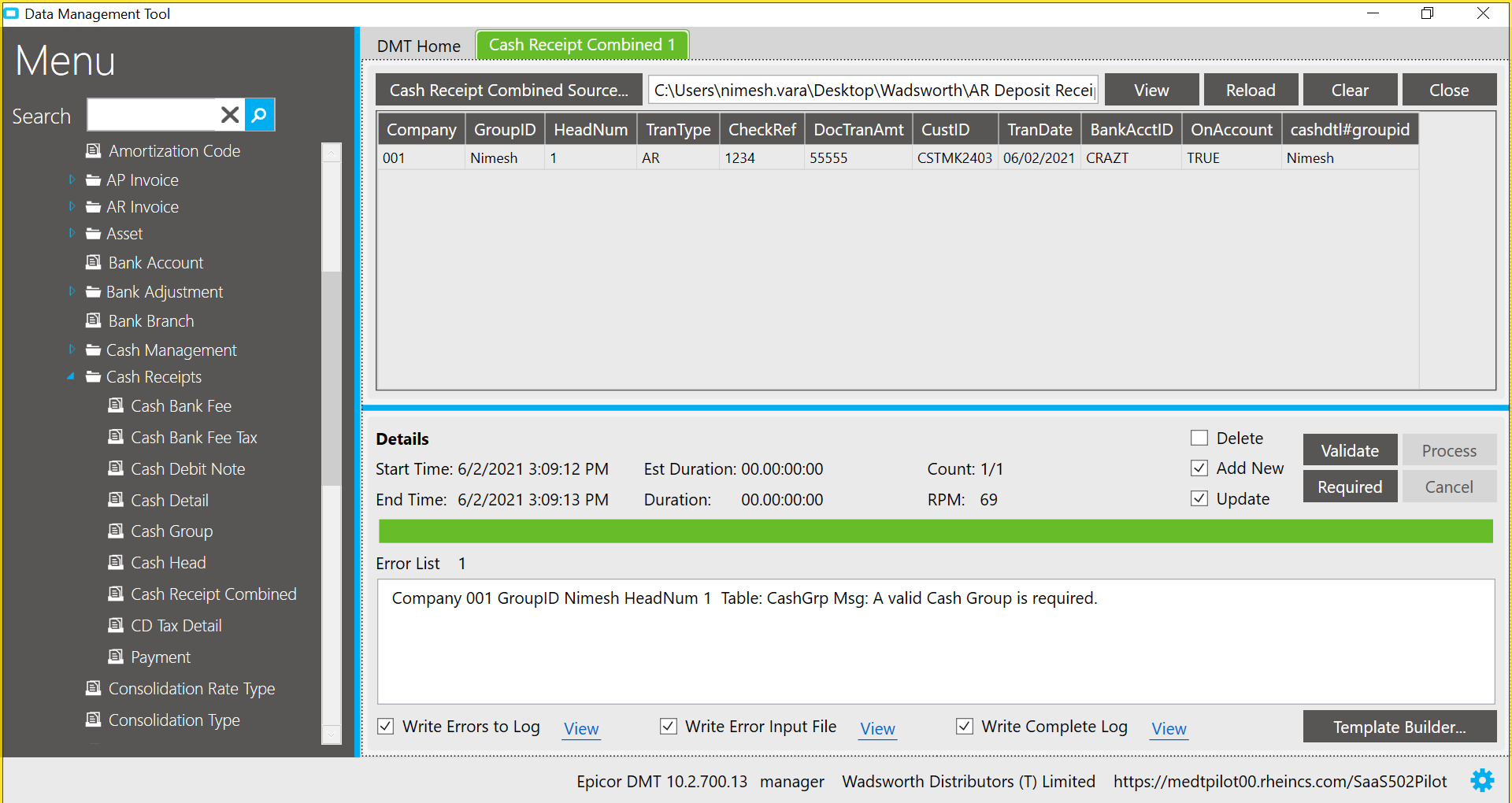Open the settings gear icon in status bar

point(1482,780)
